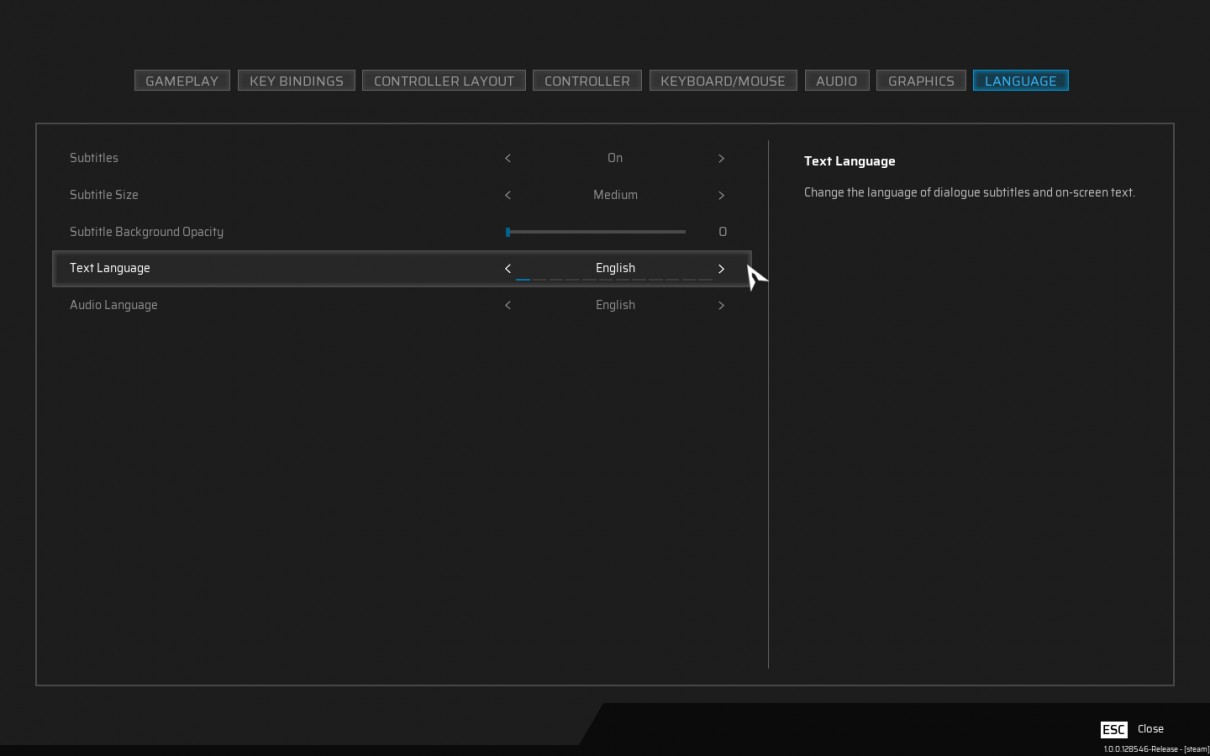This screenshot has width=1210, height=756.
Task: Decrease Subtitle Size with left arrow
Action: point(508,195)
